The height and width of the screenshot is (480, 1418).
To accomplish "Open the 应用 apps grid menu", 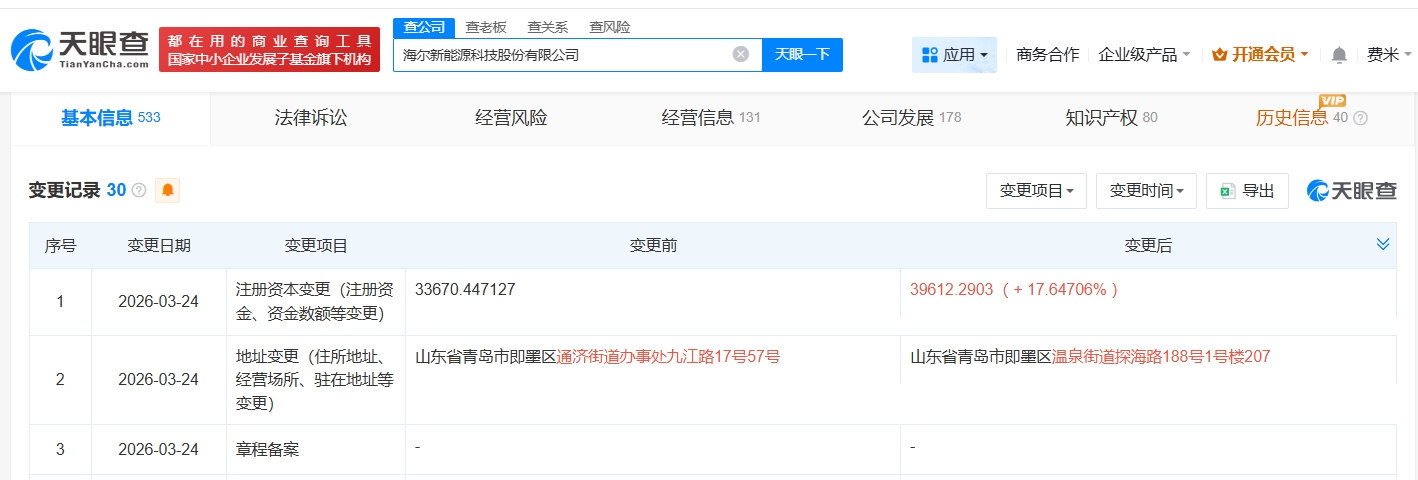I will (x=953, y=55).
